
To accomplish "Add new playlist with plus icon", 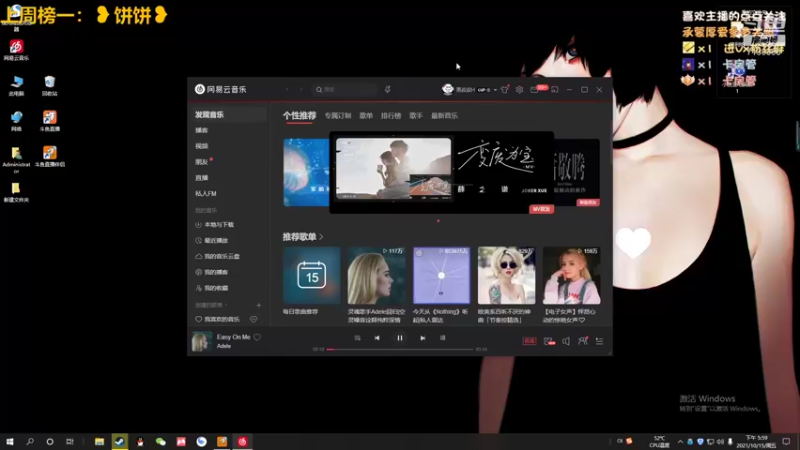I will 259,305.
